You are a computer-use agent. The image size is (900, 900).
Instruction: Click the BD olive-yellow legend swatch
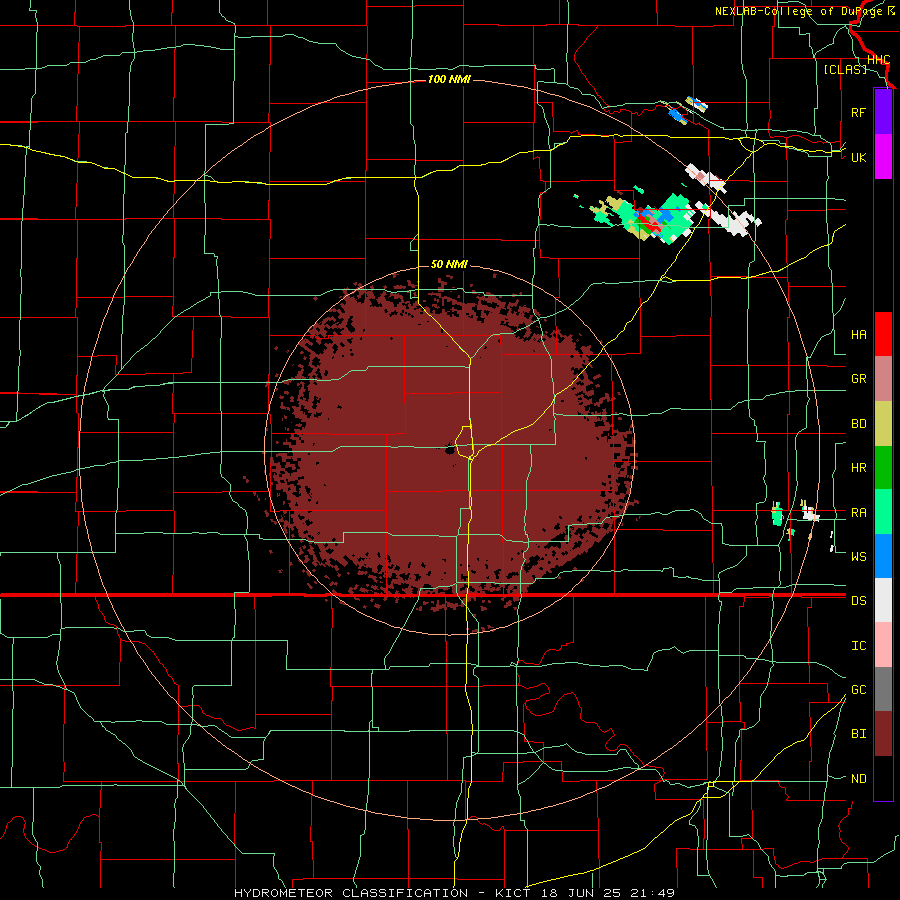(883, 424)
